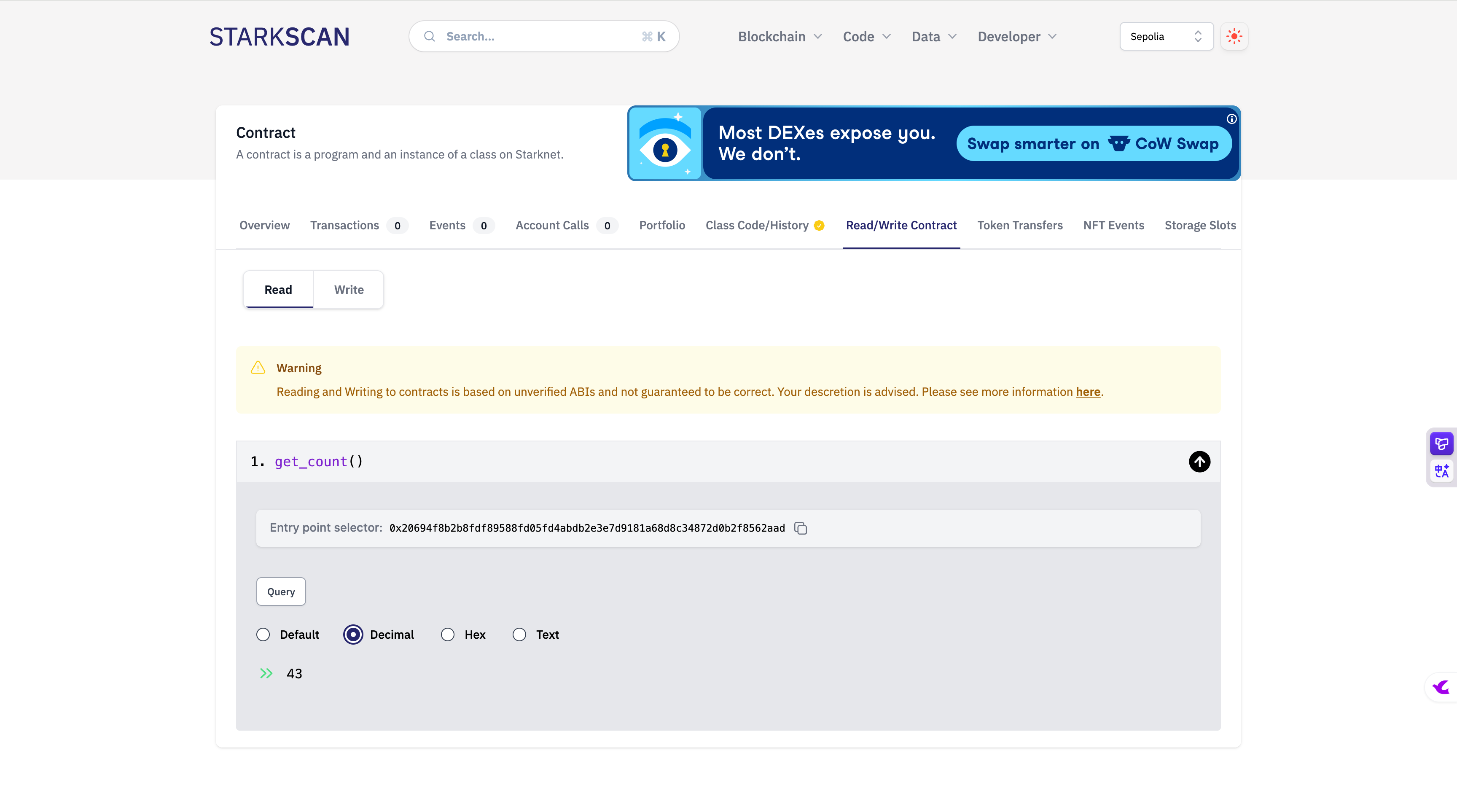
Task: Click the STARKSCAN logo
Action: (280, 37)
